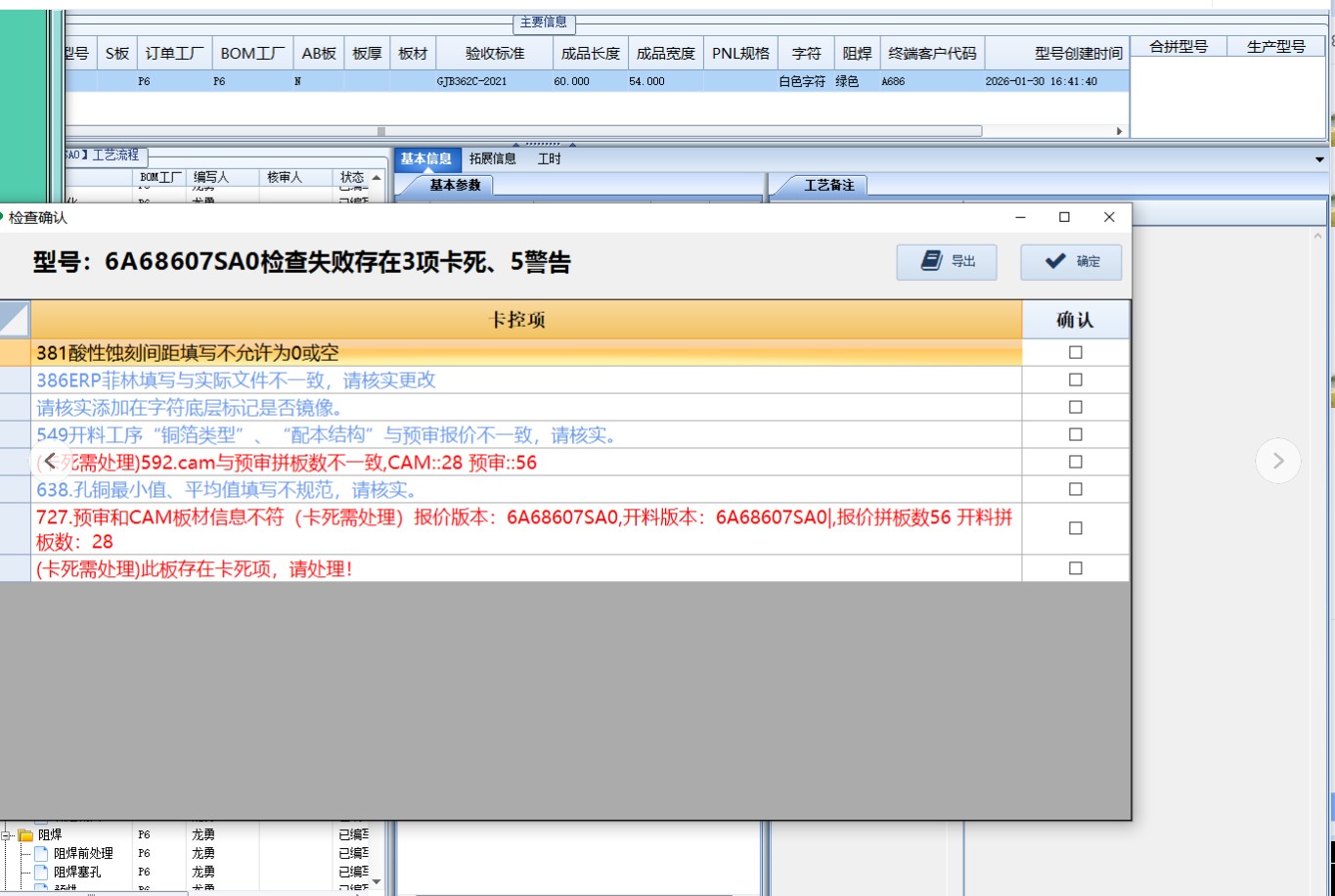The width and height of the screenshot is (1335, 896).
Task: Select the 此板存在卡死项，请处理 row
Action: coord(526,568)
